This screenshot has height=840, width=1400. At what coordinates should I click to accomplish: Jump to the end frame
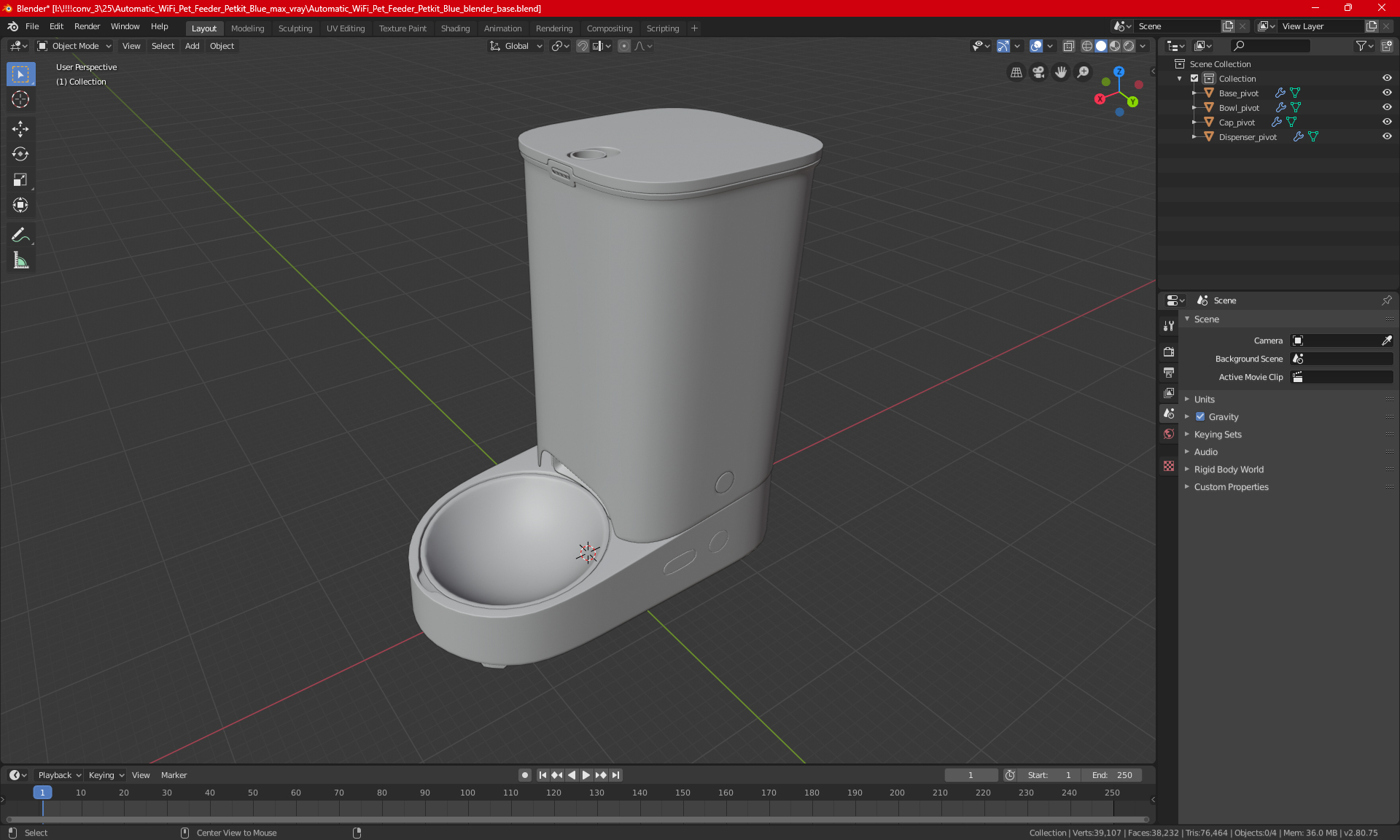click(x=616, y=775)
